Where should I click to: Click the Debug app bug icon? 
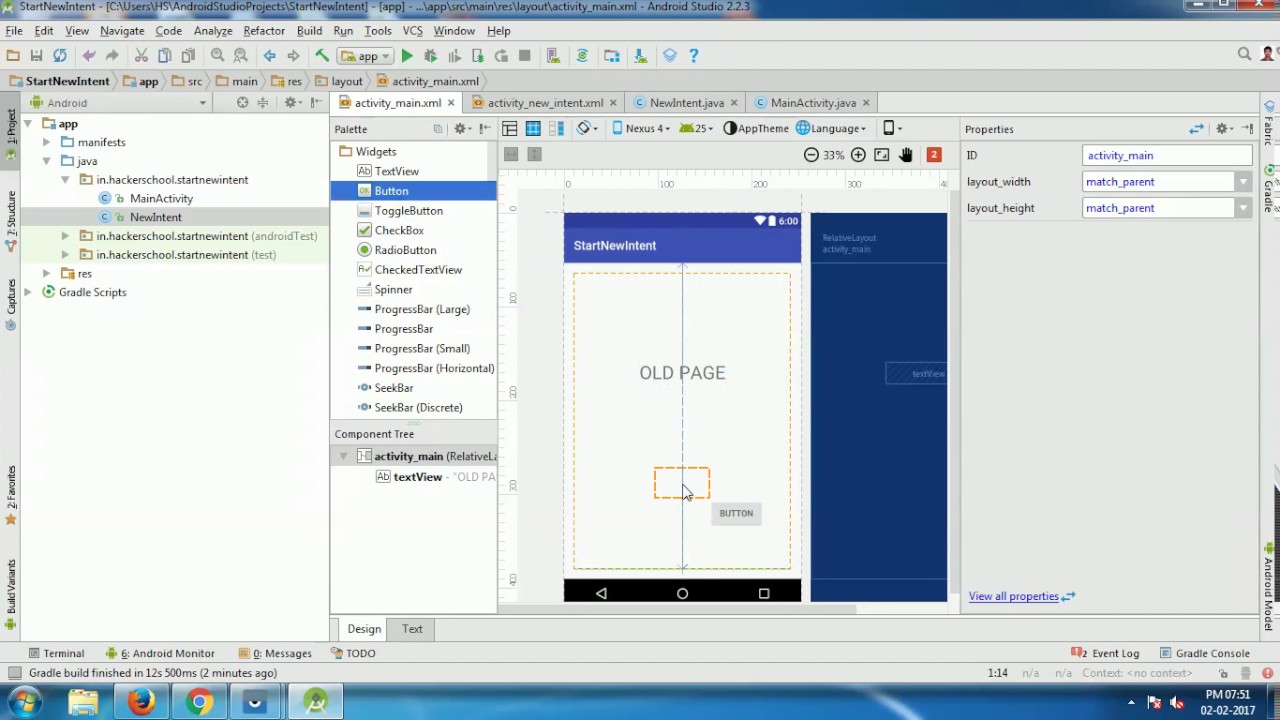pos(431,56)
